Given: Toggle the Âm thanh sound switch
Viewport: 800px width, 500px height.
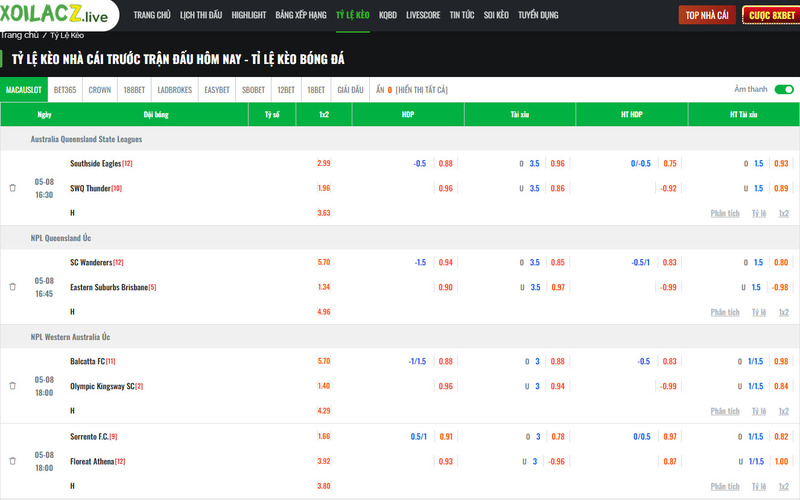Looking at the screenshot, I should pyautogui.click(x=784, y=90).
